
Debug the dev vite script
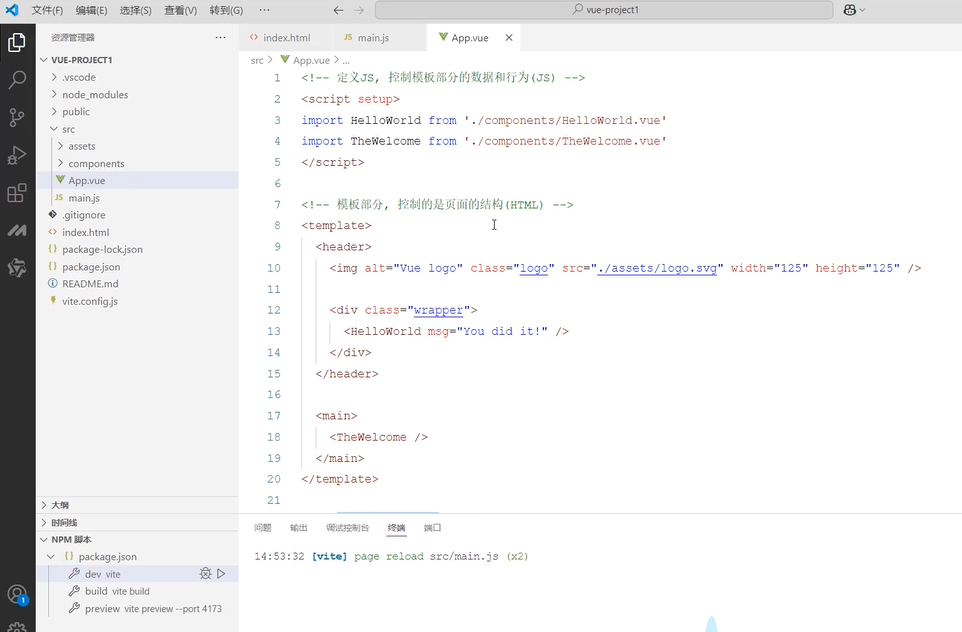[x=206, y=574]
